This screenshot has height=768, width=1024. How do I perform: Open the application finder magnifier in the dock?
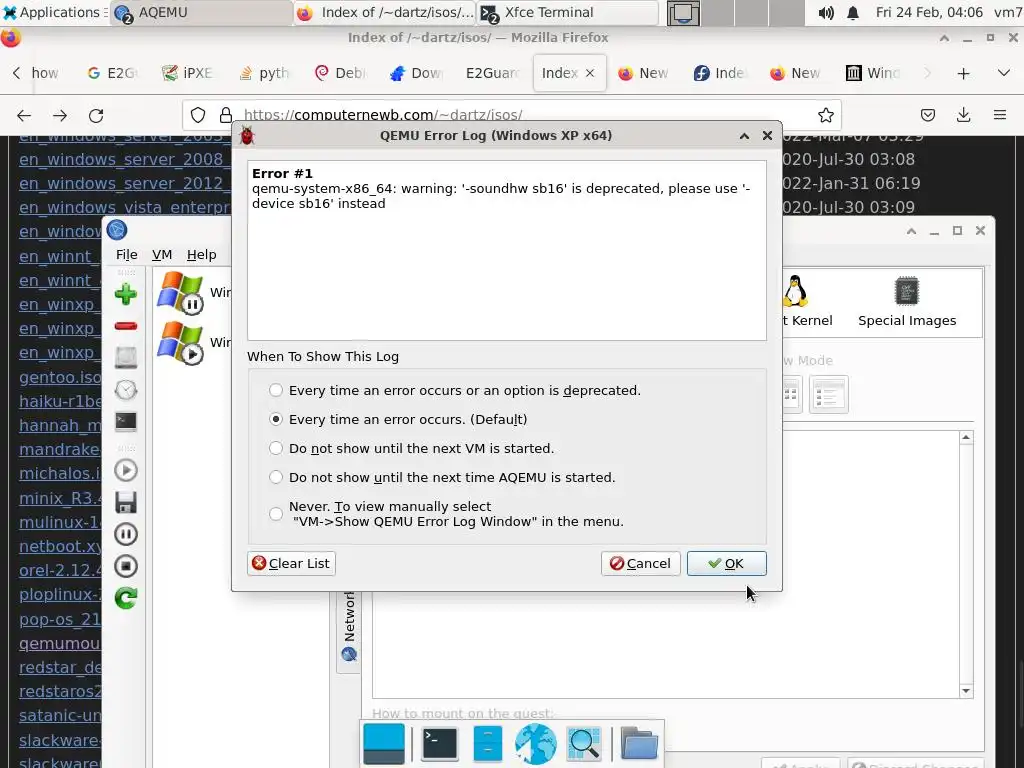point(584,744)
